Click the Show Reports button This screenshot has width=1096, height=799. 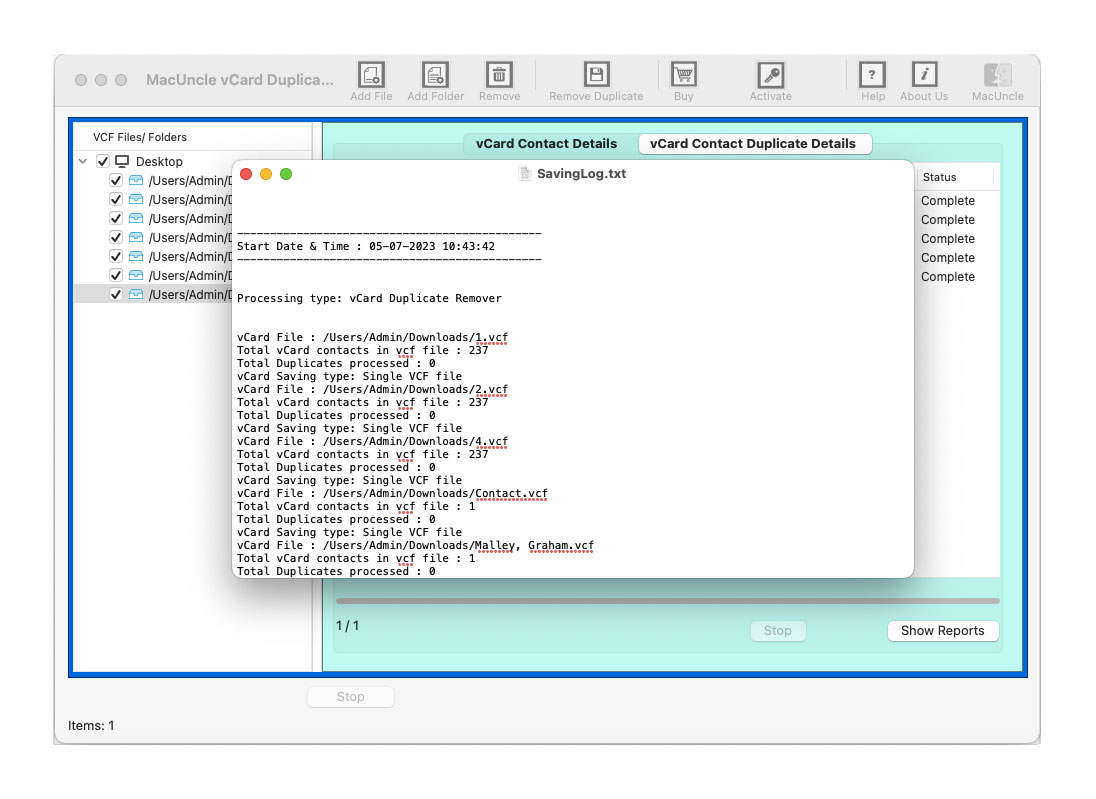[x=942, y=631]
